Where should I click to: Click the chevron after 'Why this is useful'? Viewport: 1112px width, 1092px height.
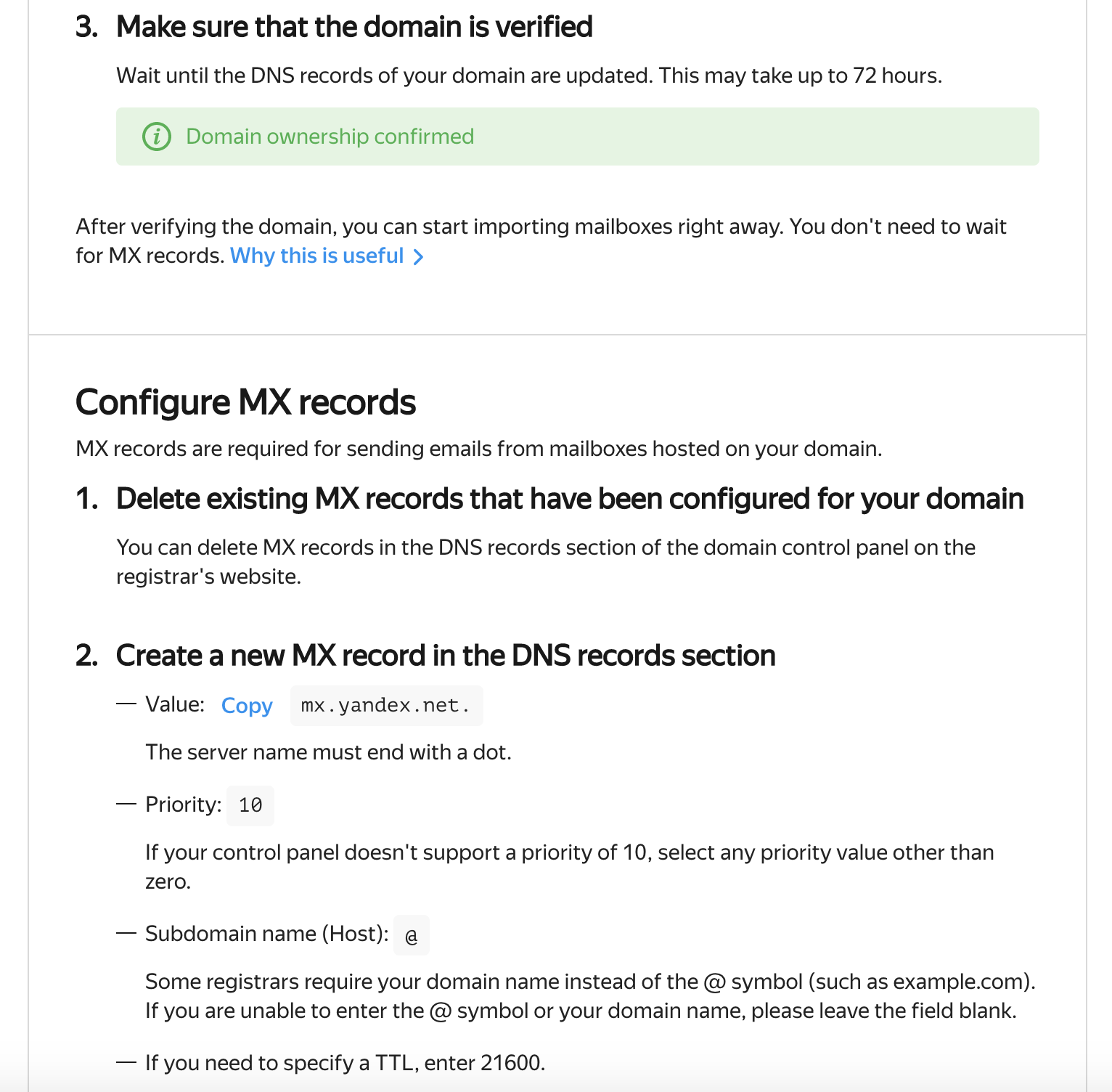click(418, 257)
